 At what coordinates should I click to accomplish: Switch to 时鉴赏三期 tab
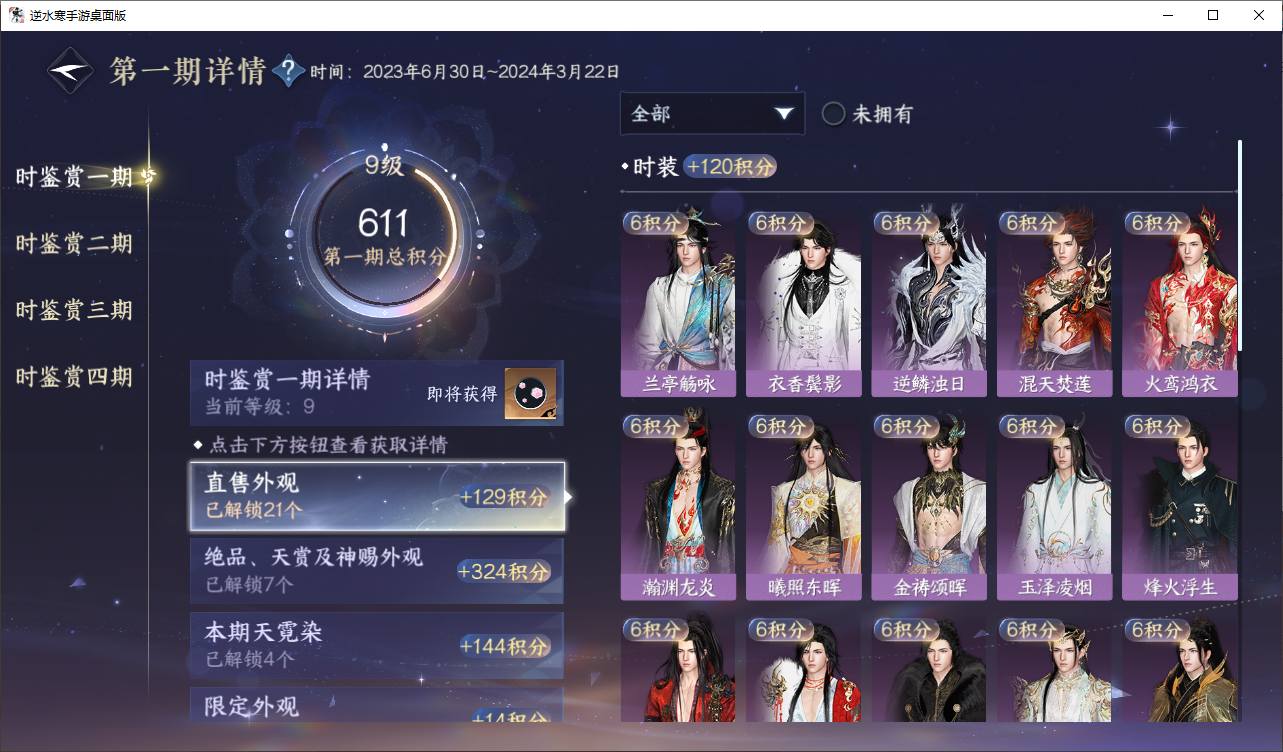(x=74, y=310)
